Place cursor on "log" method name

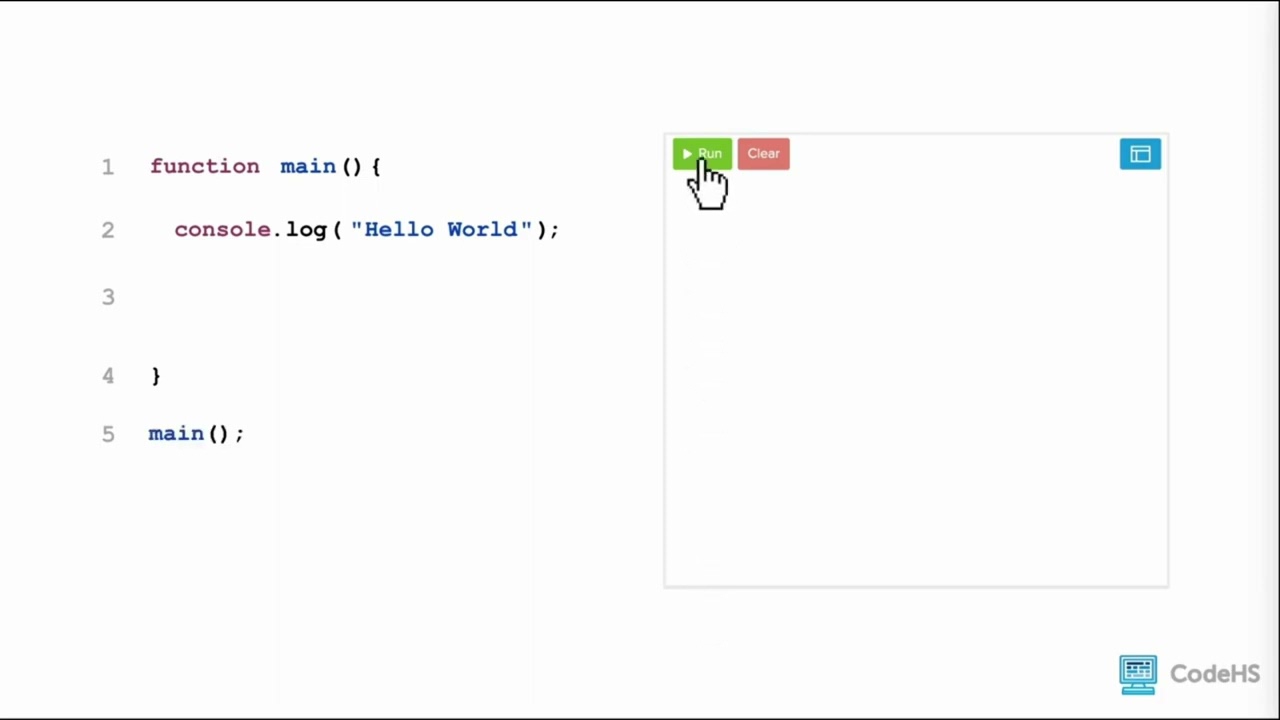pos(306,230)
